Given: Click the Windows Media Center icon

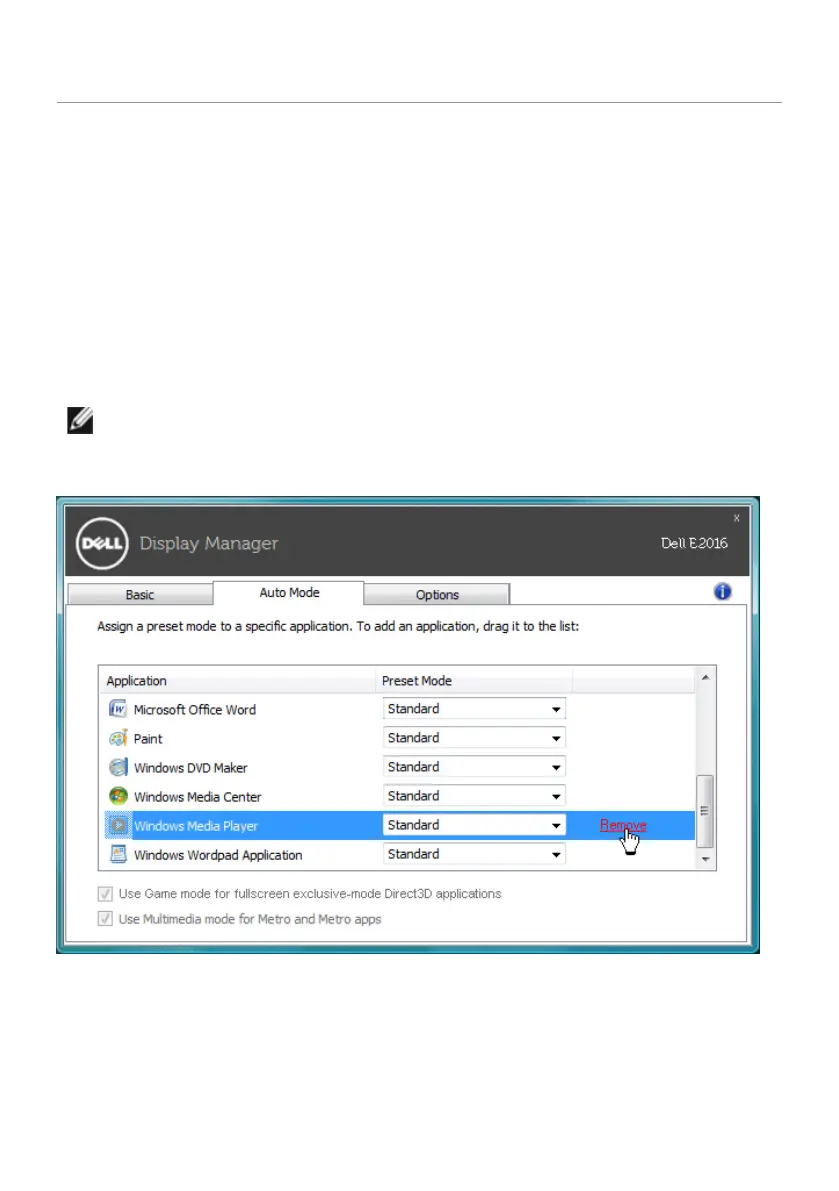Looking at the screenshot, I should tap(118, 796).
